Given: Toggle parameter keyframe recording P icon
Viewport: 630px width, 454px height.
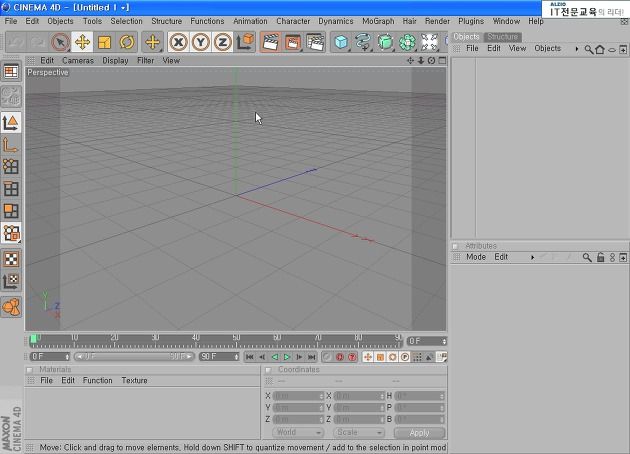Looking at the screenshot, I should click(x=405, y=357).
